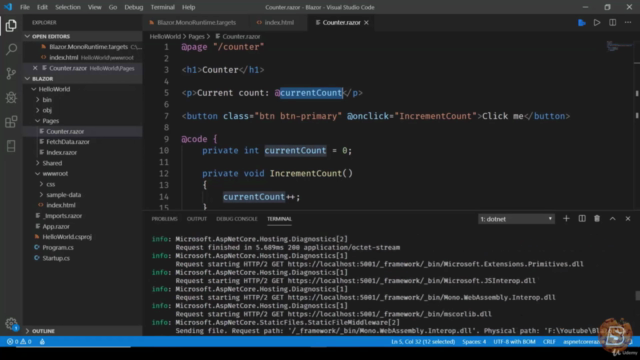The image size is (640, 360).
Task: Open the Source Control view
Action: tap(11, 73)
